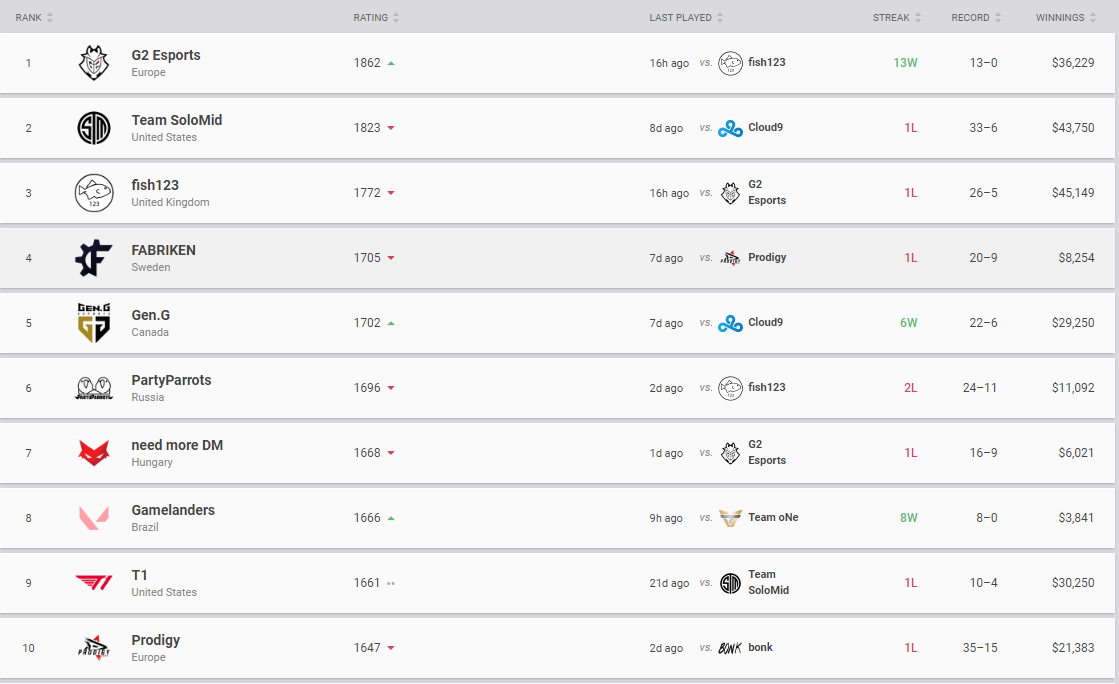
Task: Click the 1705 rating value
Action: (x=367, y=258)
